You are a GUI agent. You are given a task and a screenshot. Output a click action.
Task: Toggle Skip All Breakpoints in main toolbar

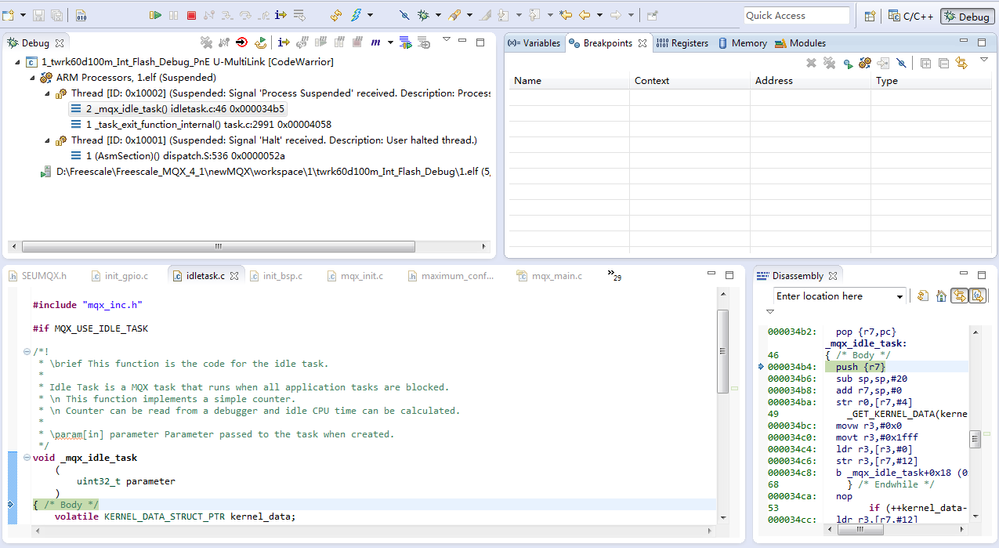click(404, 15)
